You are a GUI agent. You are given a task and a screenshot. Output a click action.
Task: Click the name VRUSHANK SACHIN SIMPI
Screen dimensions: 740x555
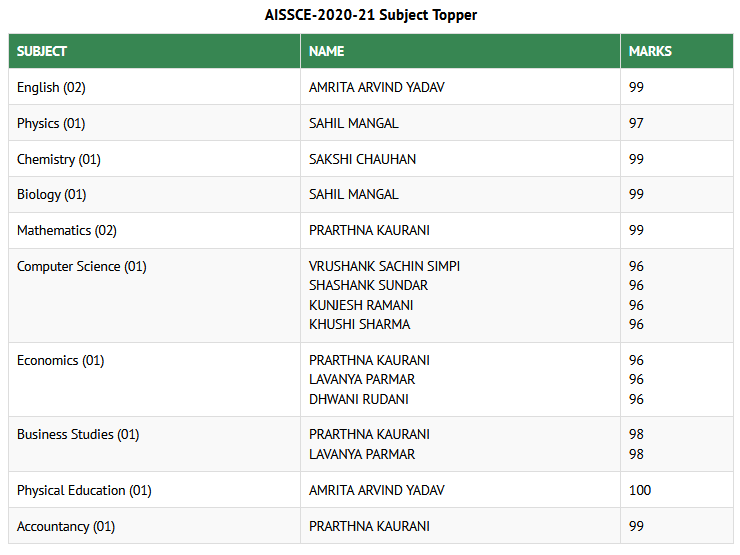pyautogui.click(x=384, y=266)
